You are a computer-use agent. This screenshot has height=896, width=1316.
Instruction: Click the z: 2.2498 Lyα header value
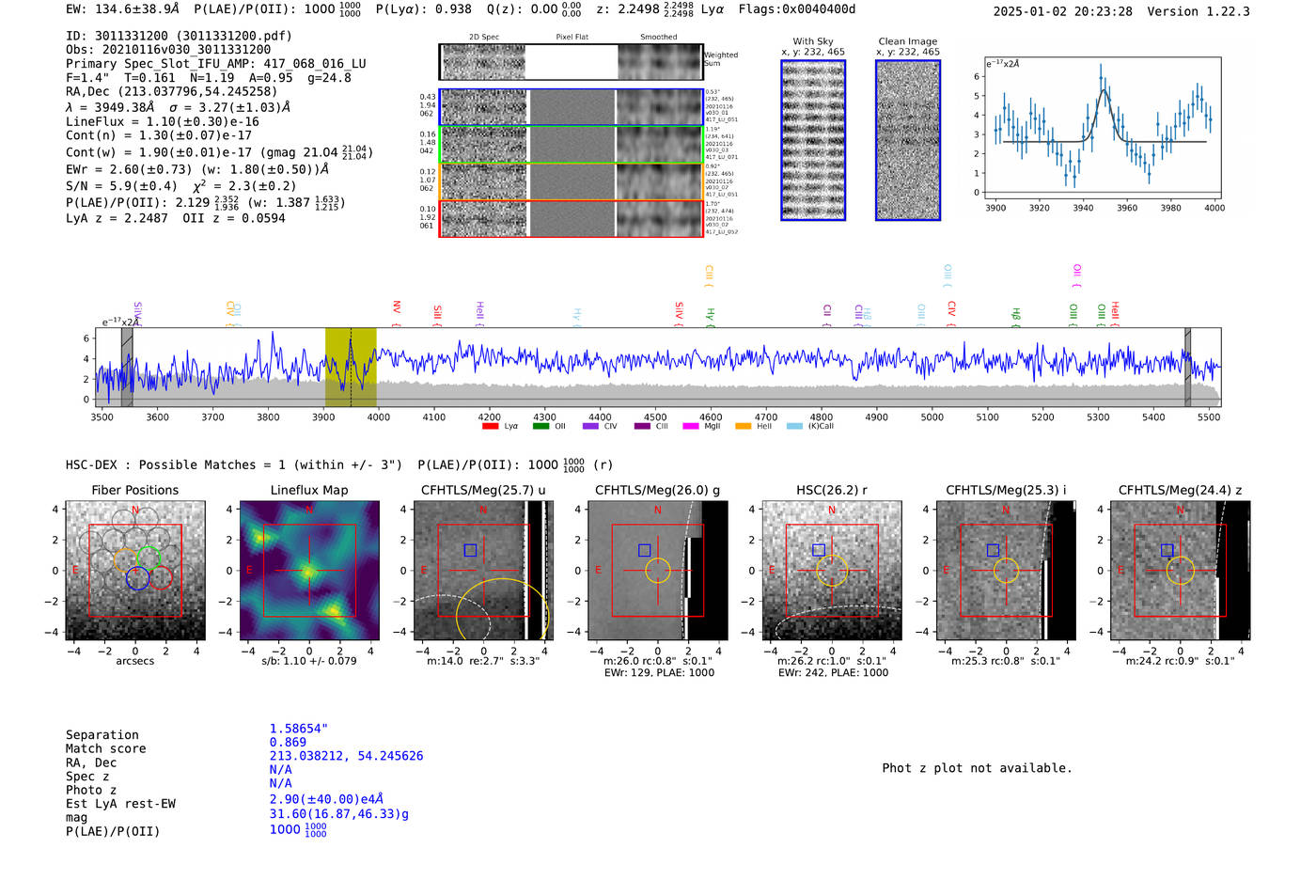[x=660, y=8]
